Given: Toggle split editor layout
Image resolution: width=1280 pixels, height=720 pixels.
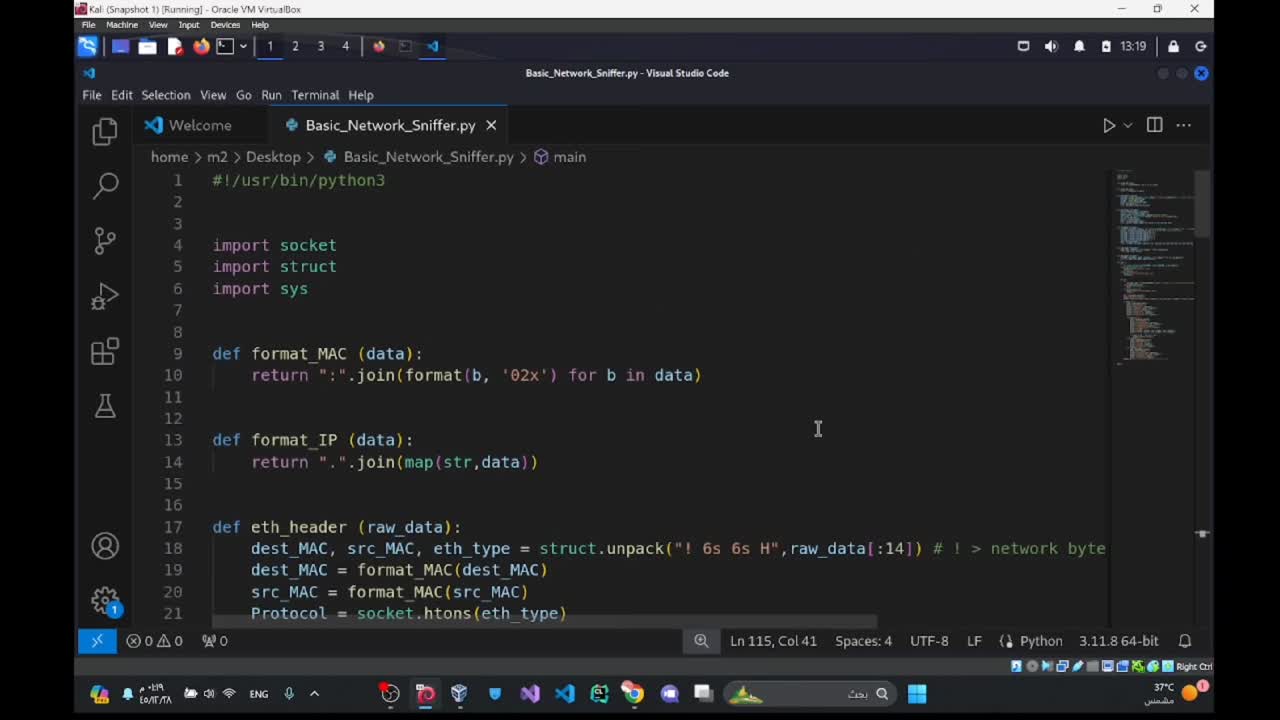Looking at the screenshot, I should coord(1154,125).
